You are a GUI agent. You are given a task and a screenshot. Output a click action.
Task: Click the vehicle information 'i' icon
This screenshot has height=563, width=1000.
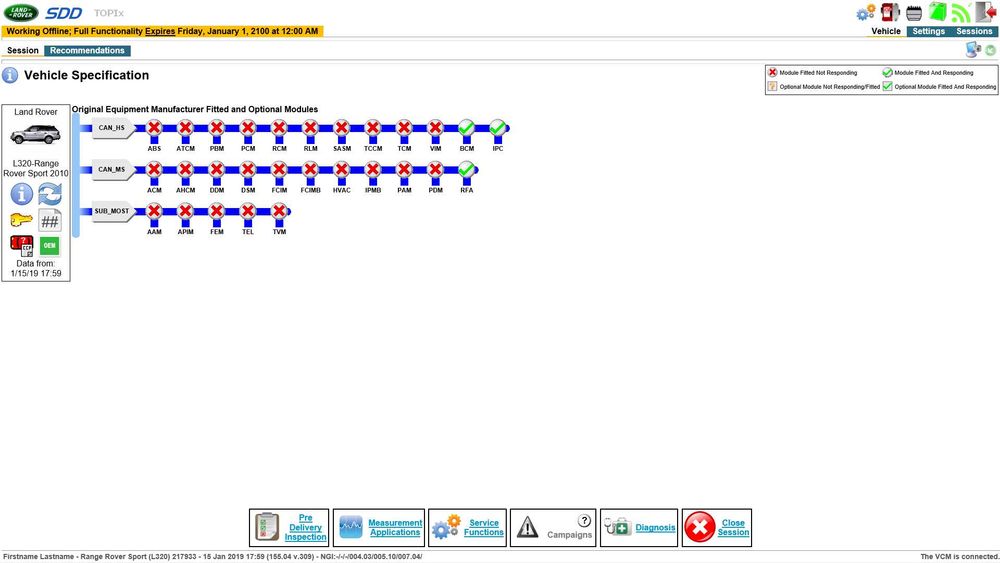22,194
